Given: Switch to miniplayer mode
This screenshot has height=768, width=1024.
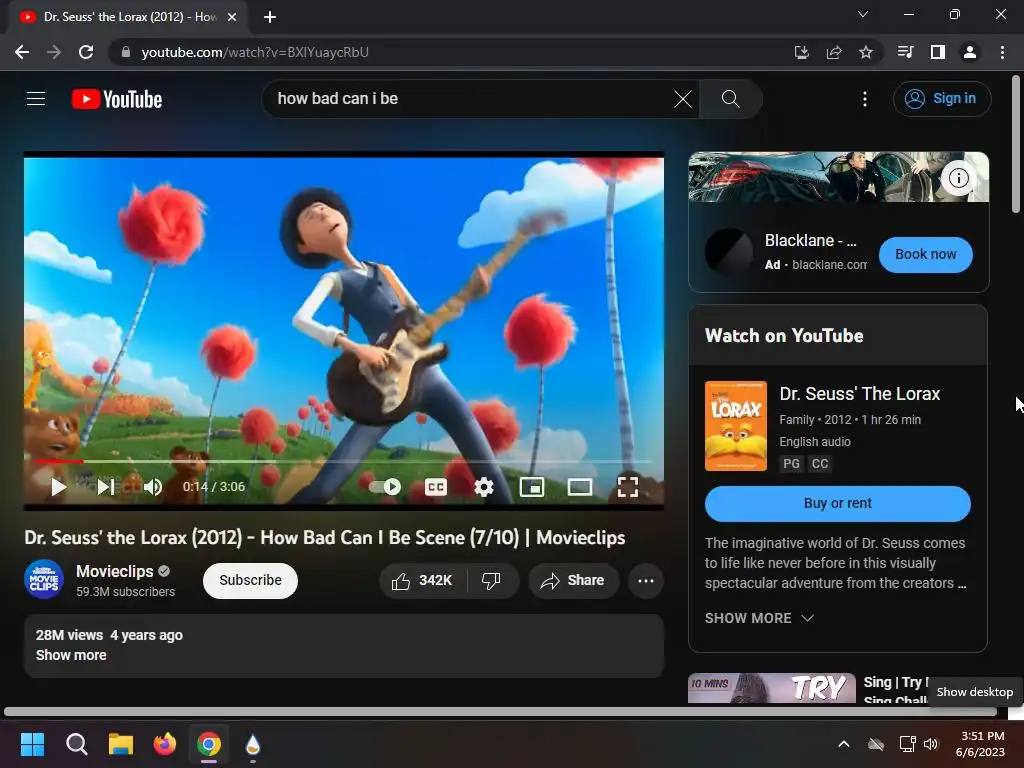Looking at the screenshot, I should click(x=532, y=487).
